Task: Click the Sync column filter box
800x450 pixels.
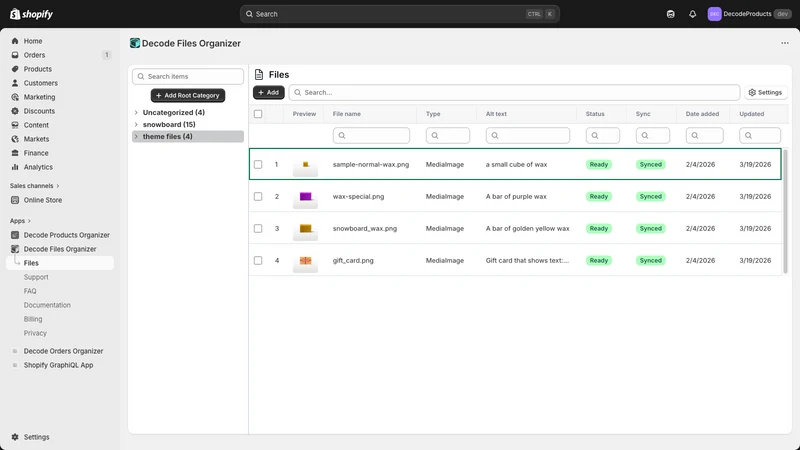Action: click(653, 135)
